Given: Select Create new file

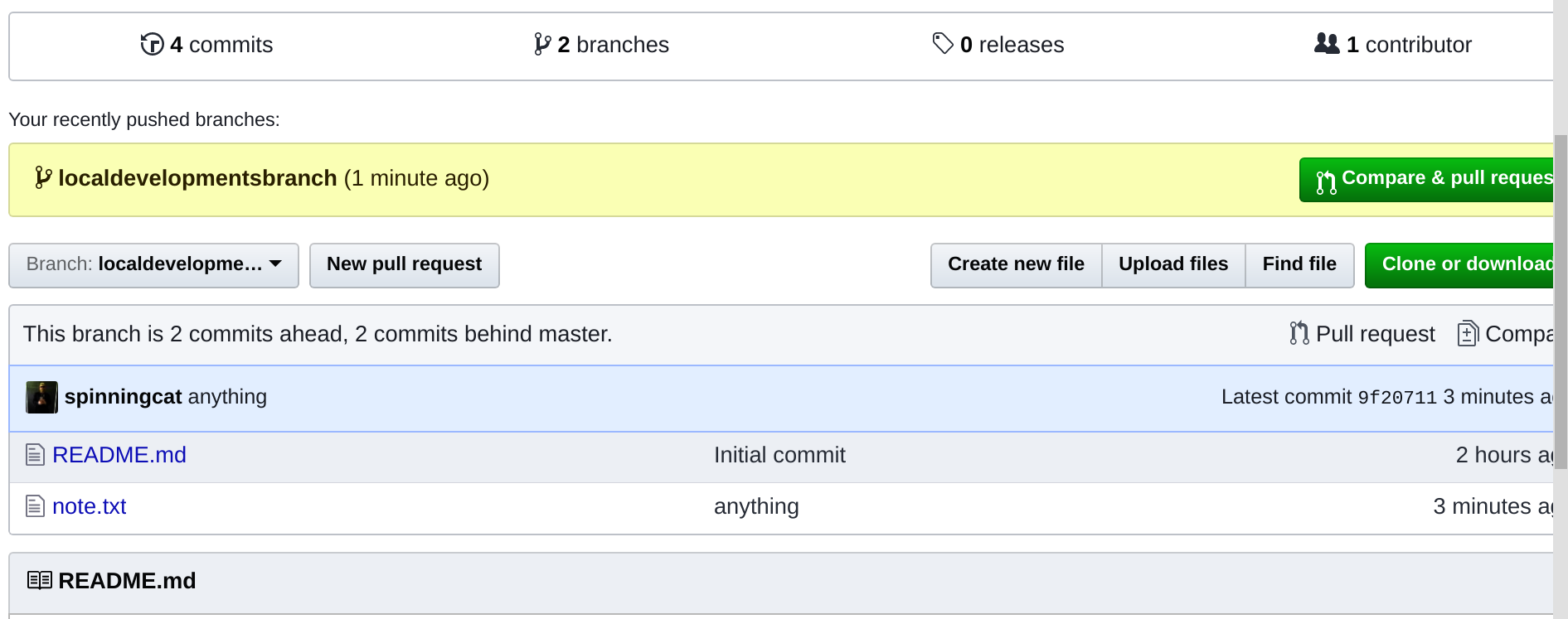Looking at the screenshot, I should pyautogui.click(x=1016, y=265).
